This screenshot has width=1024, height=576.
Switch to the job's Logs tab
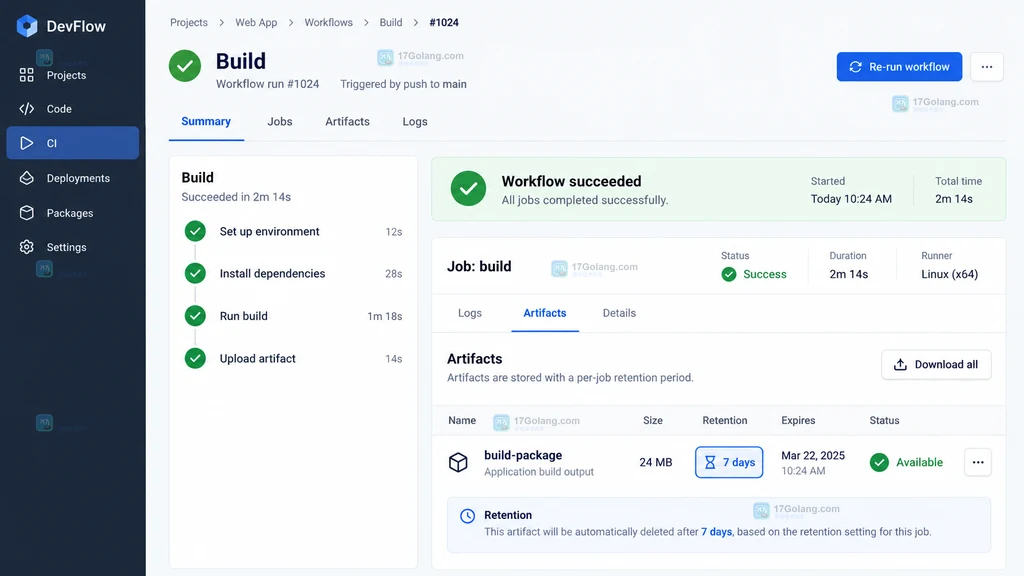tap(470, 313)
